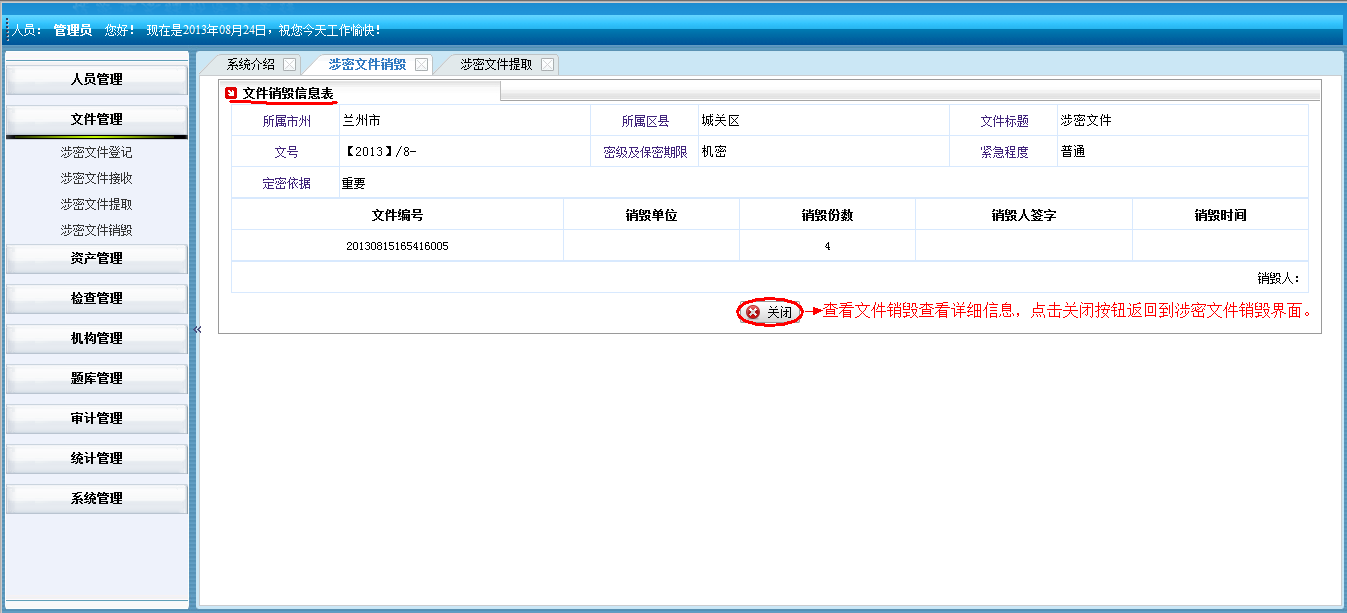The height and width of the screenshot is (613, 1347).
Task: Click the 所属市州 field label
Action: click(287, 121)
